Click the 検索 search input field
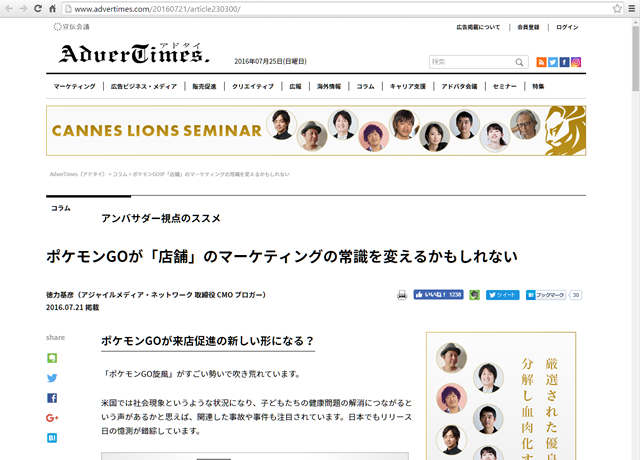This screenshot has width=640, height=460. 470,62
